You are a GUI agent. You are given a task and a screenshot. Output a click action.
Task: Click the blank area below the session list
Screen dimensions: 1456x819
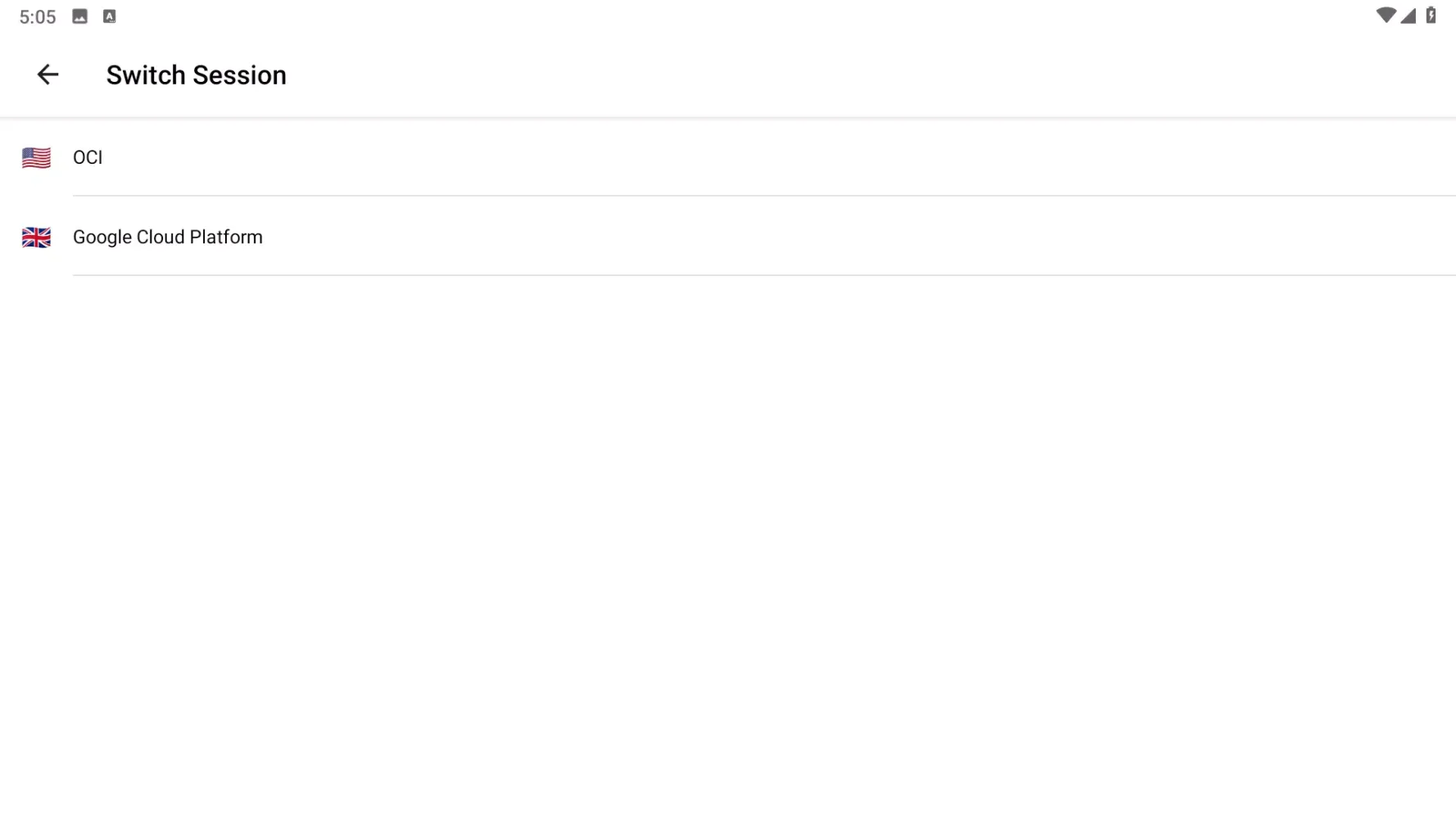tap(728, 532)
